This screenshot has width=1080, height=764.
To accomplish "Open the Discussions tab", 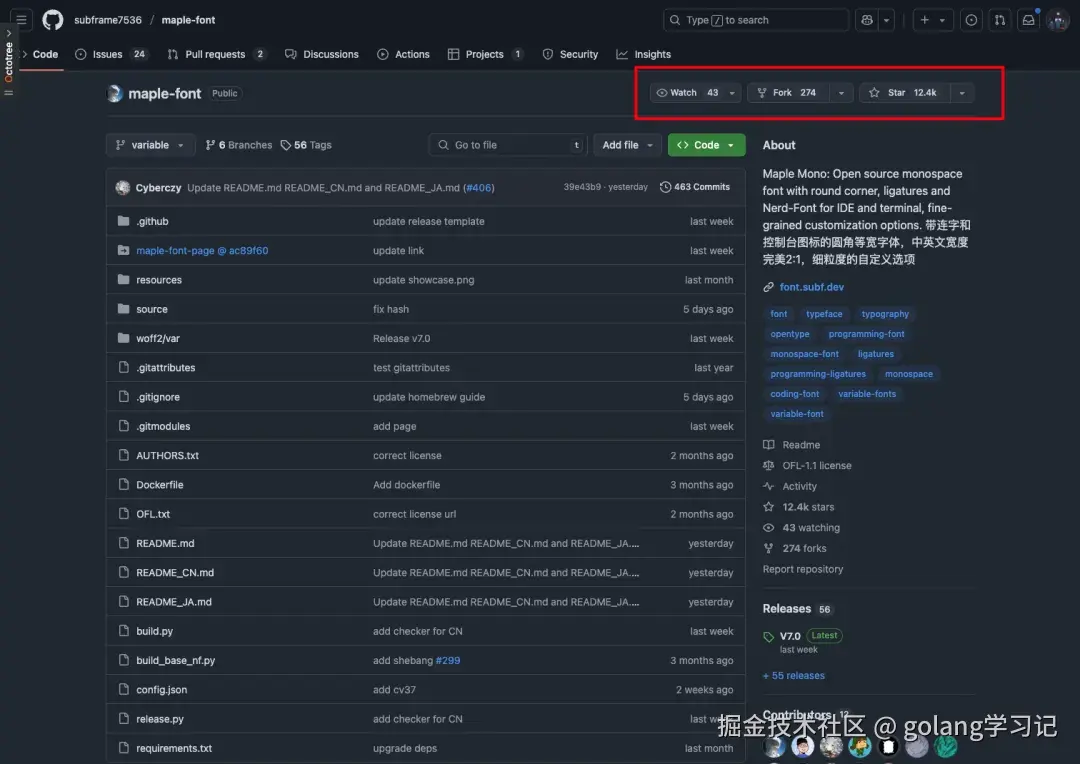I will click(322, 54).
